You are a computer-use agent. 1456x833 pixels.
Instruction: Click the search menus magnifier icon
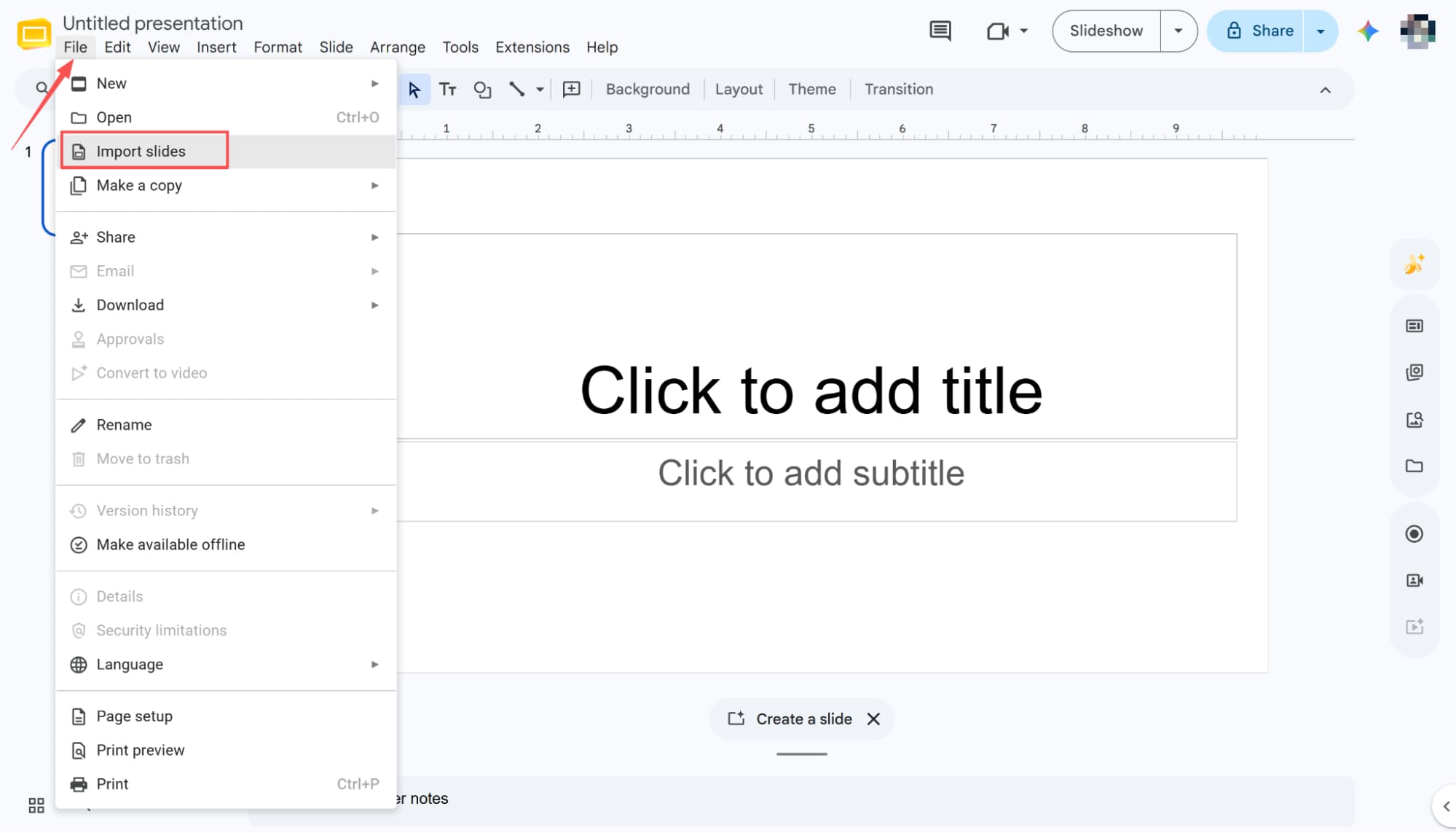42,88
